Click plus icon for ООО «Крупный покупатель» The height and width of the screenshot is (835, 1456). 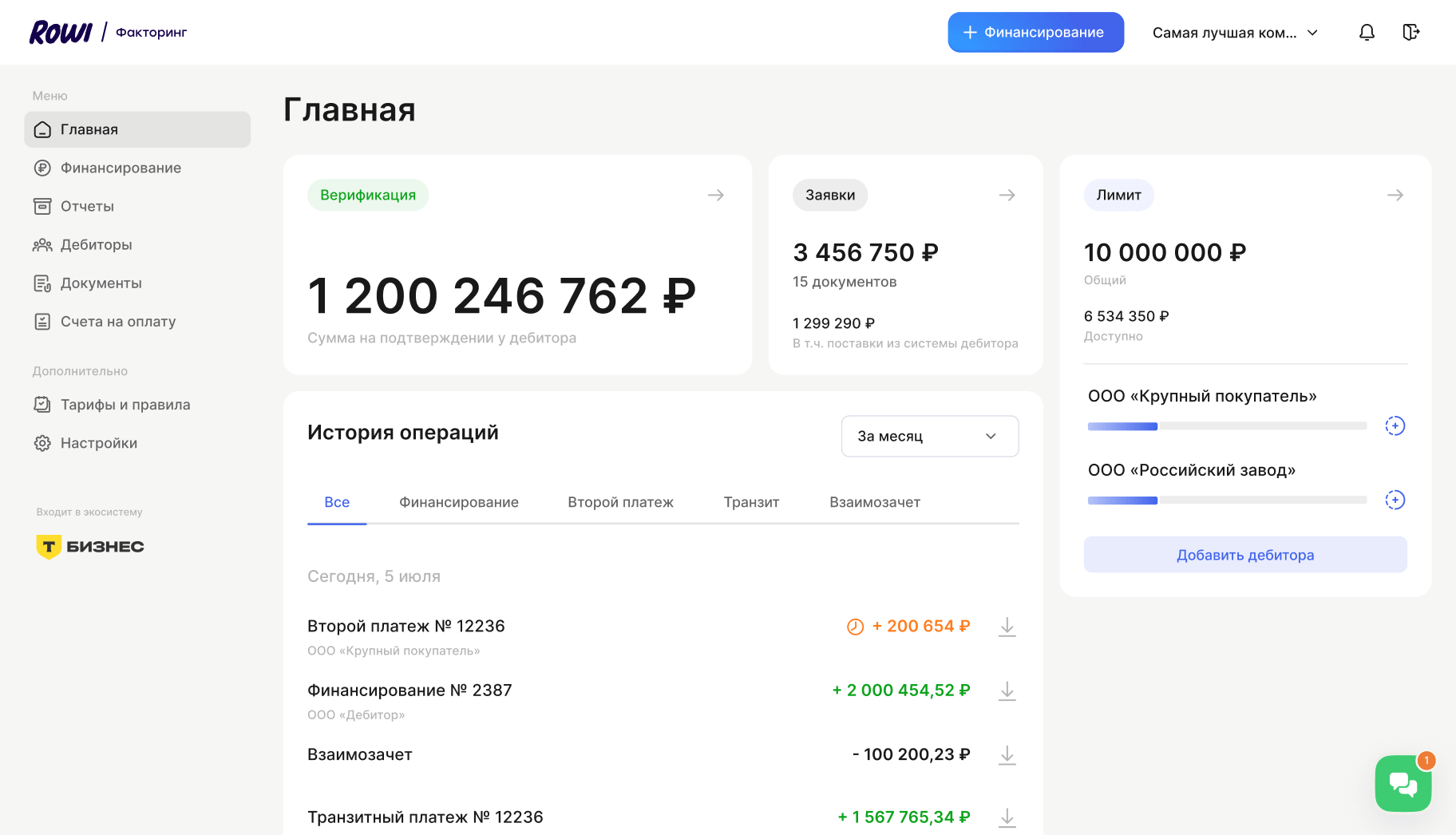point(1395,426)
